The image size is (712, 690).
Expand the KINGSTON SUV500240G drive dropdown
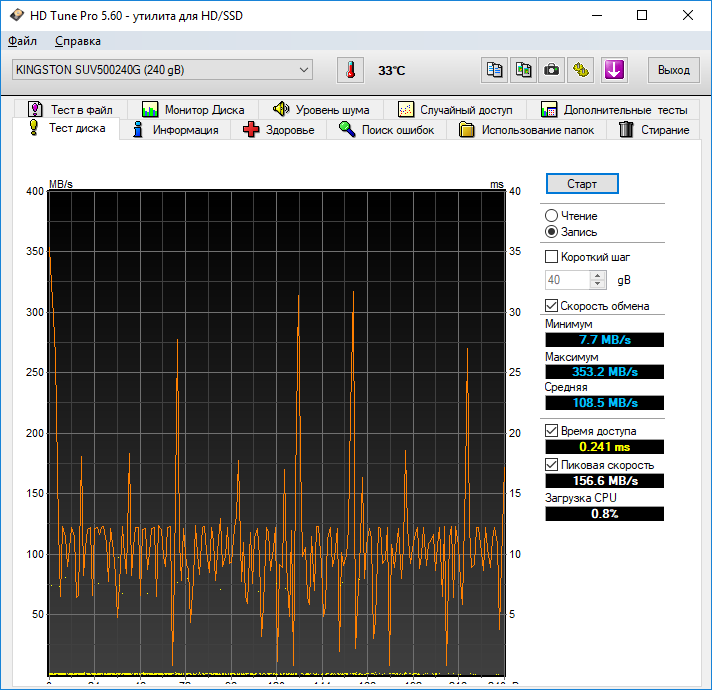click(x=162, y=70)
